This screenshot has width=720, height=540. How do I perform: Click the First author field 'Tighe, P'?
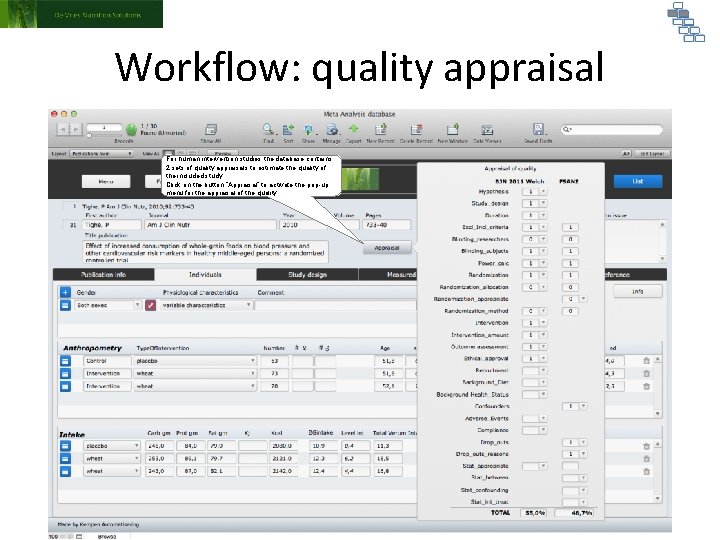coord(112,225)
